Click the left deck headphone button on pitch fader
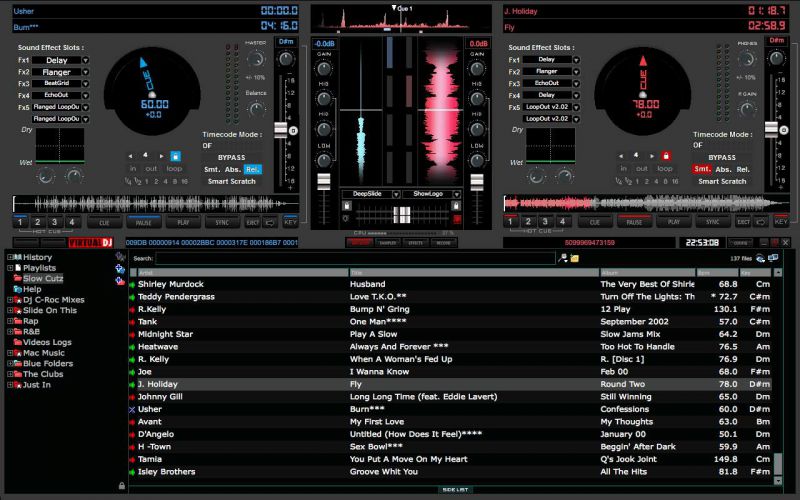Viewport: 800px width, 500px height. (293, 131)
